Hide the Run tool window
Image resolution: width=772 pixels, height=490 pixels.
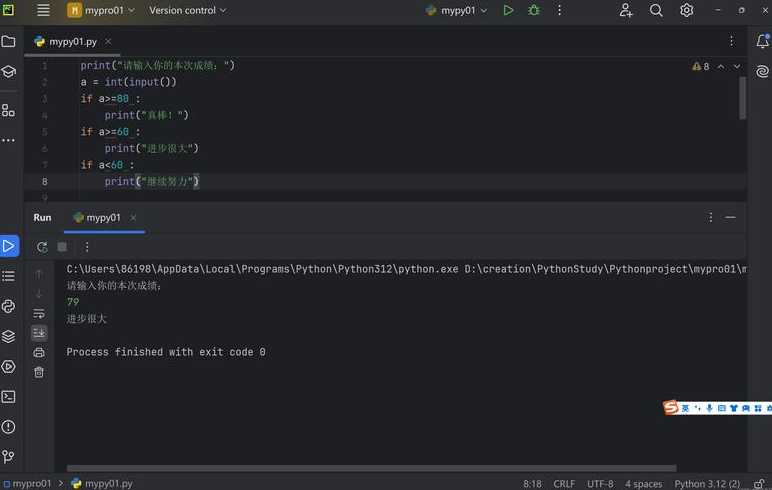pos(731,217)
